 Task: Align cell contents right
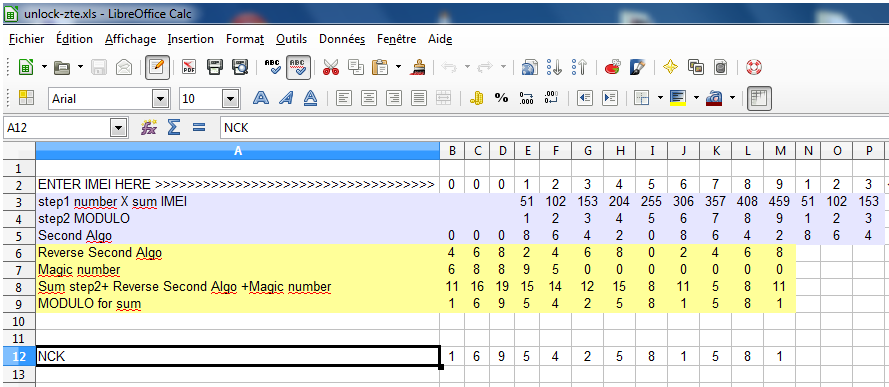(x=393, y=98)
